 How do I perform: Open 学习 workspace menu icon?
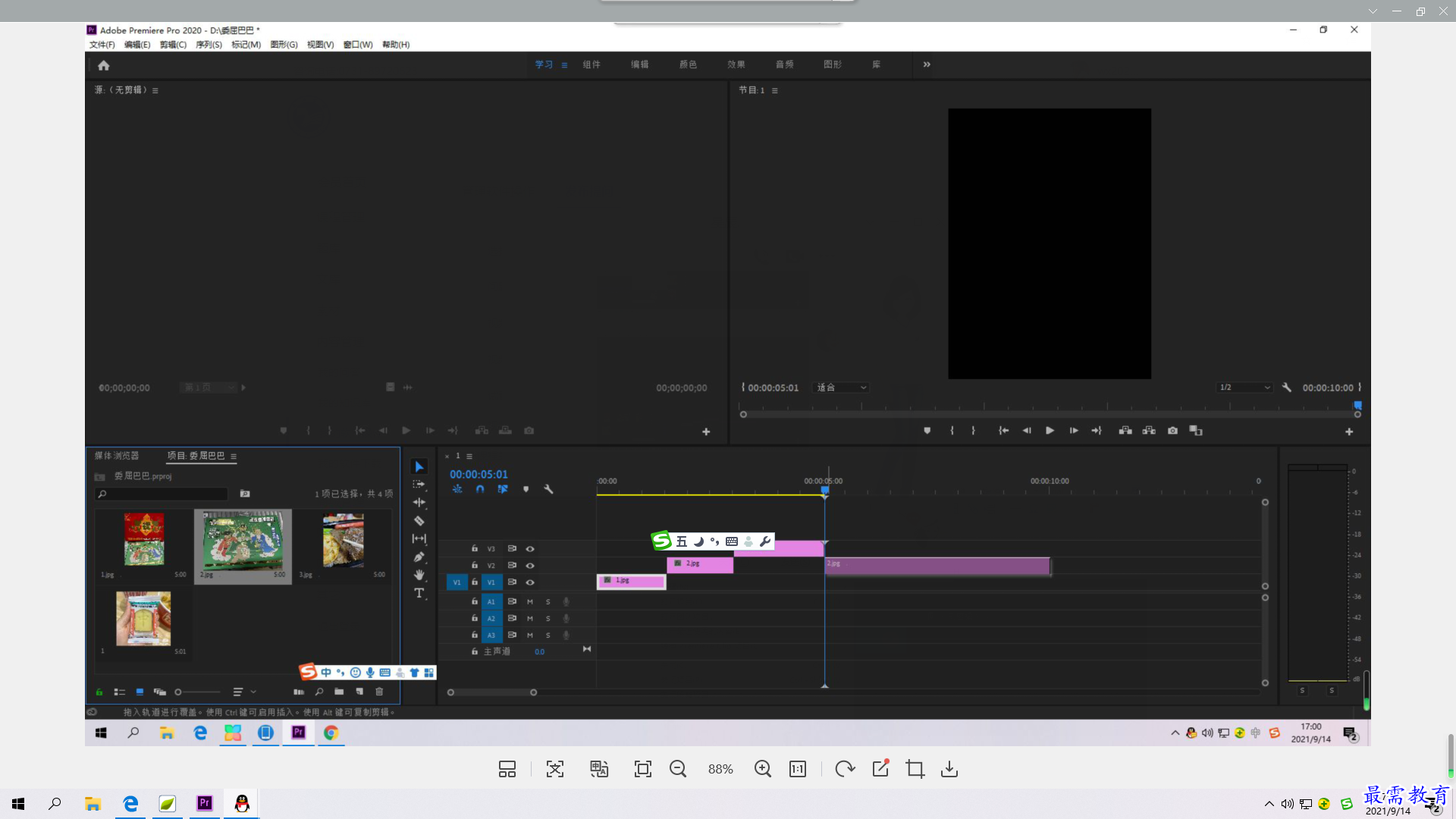564,65
